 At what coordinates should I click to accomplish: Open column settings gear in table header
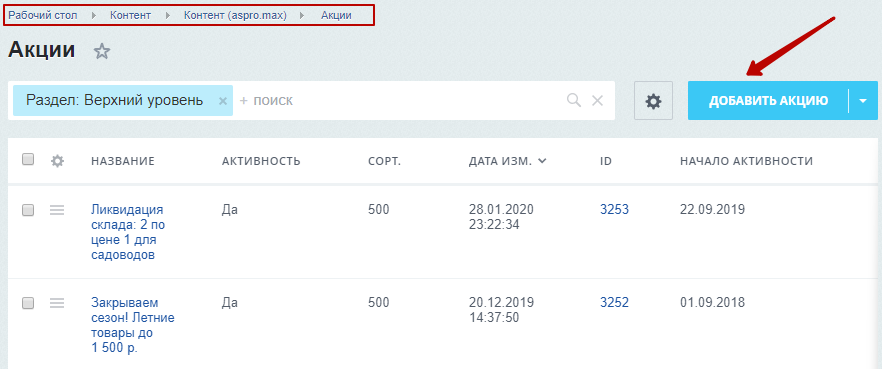coord(57,161)
